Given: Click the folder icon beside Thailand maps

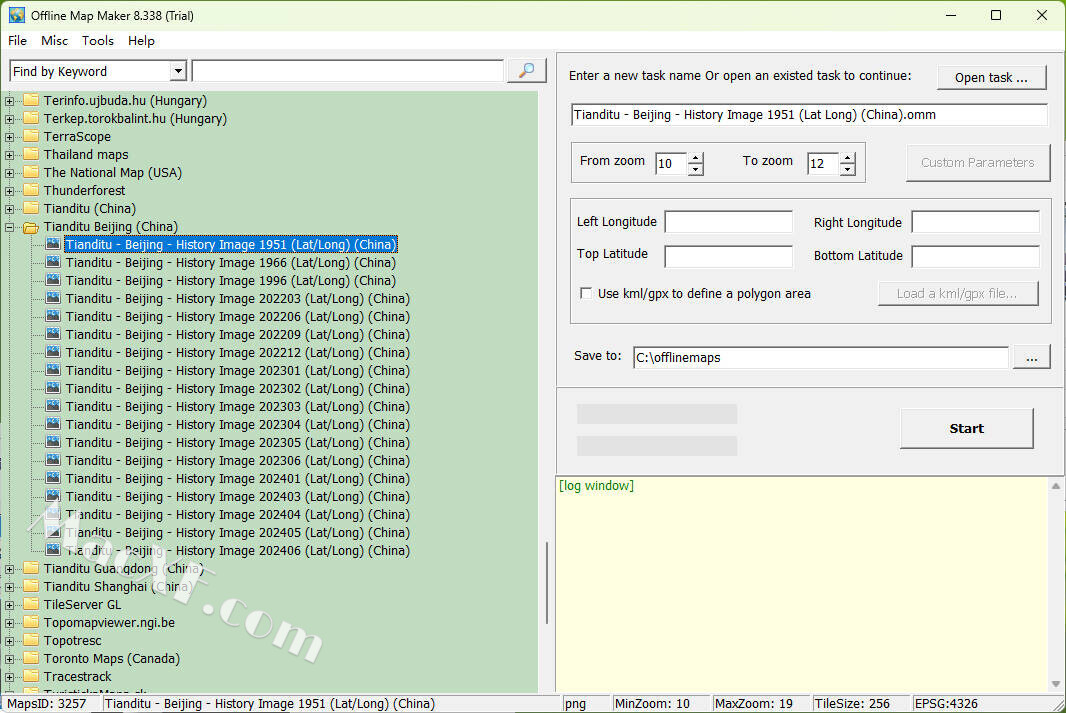Looking at the screenshot, I should click(31, 154).
